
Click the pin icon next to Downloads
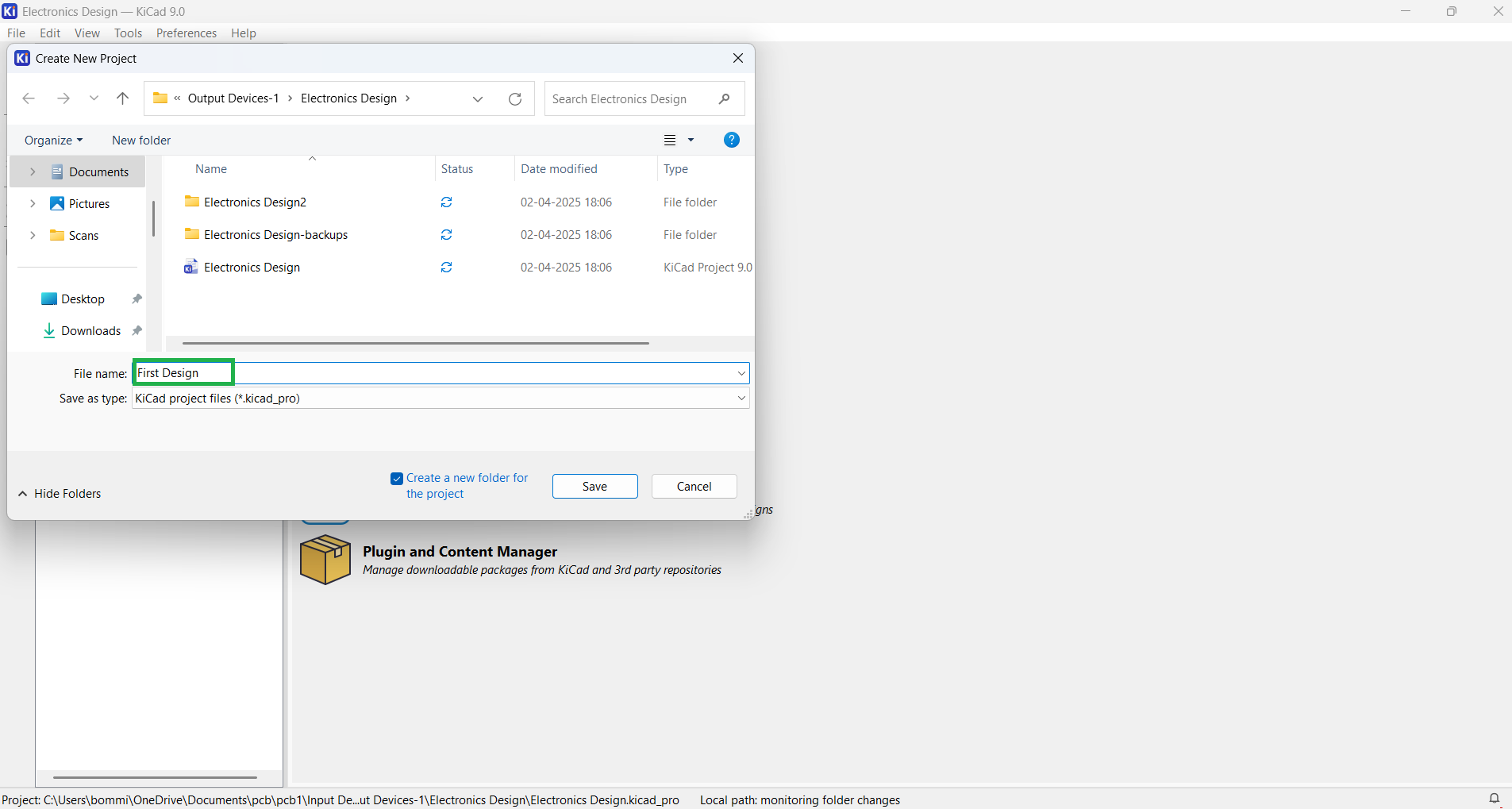(x=137, y=330)
